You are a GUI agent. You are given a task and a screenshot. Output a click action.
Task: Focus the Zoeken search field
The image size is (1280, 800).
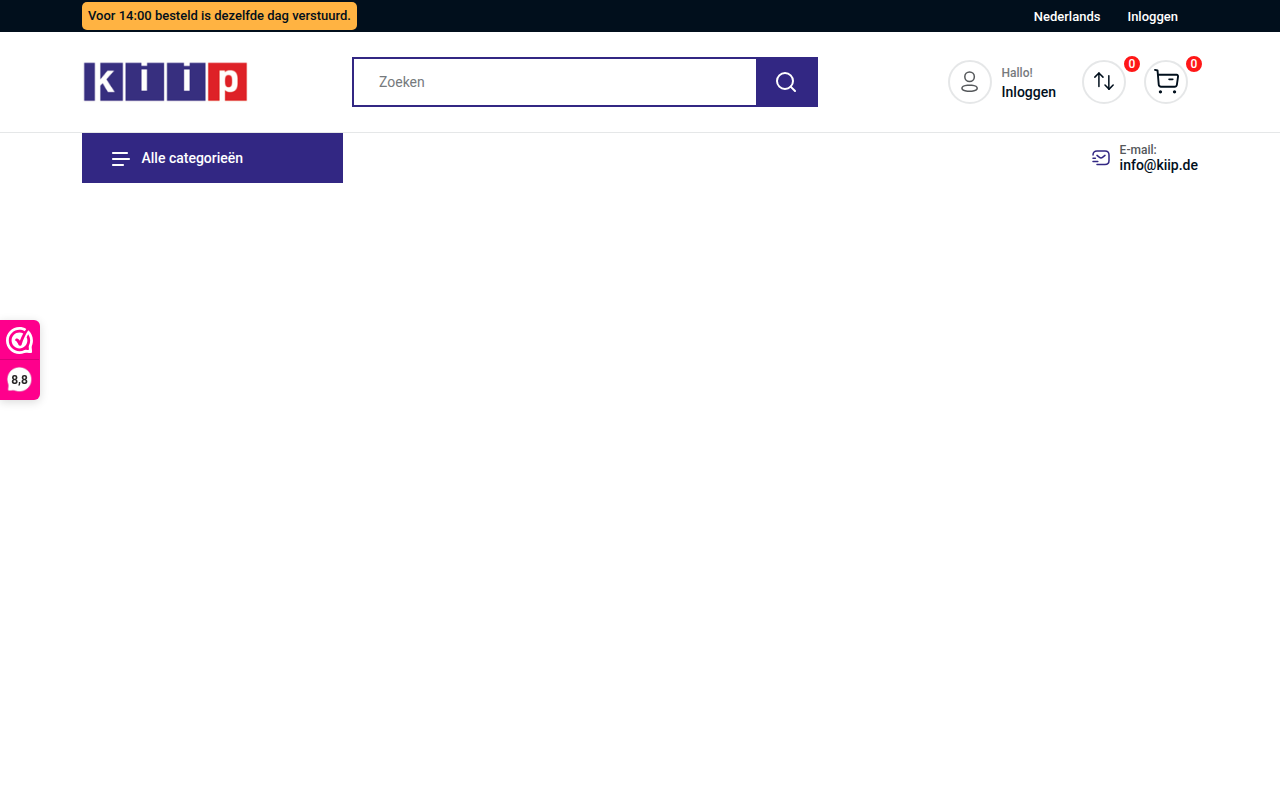(x=555, y=82)
